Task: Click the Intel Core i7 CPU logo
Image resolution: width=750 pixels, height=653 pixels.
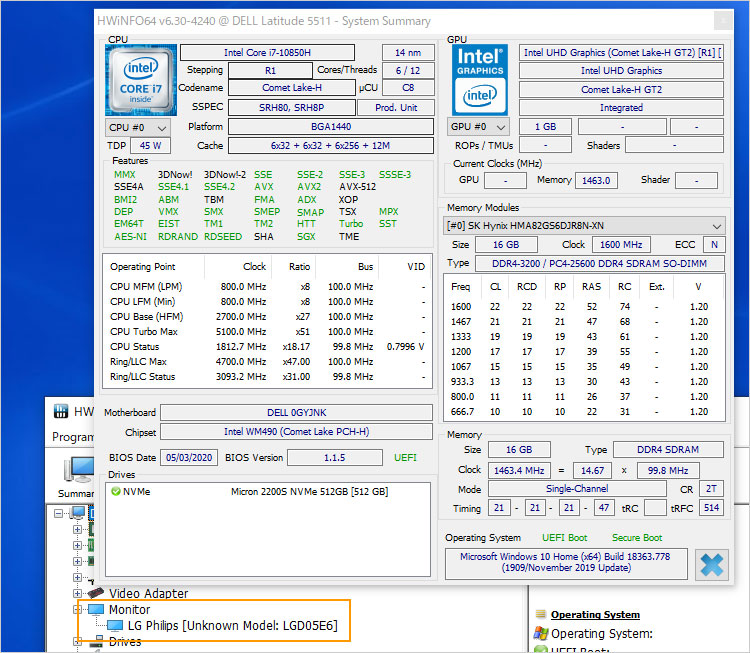Action: 141,80
